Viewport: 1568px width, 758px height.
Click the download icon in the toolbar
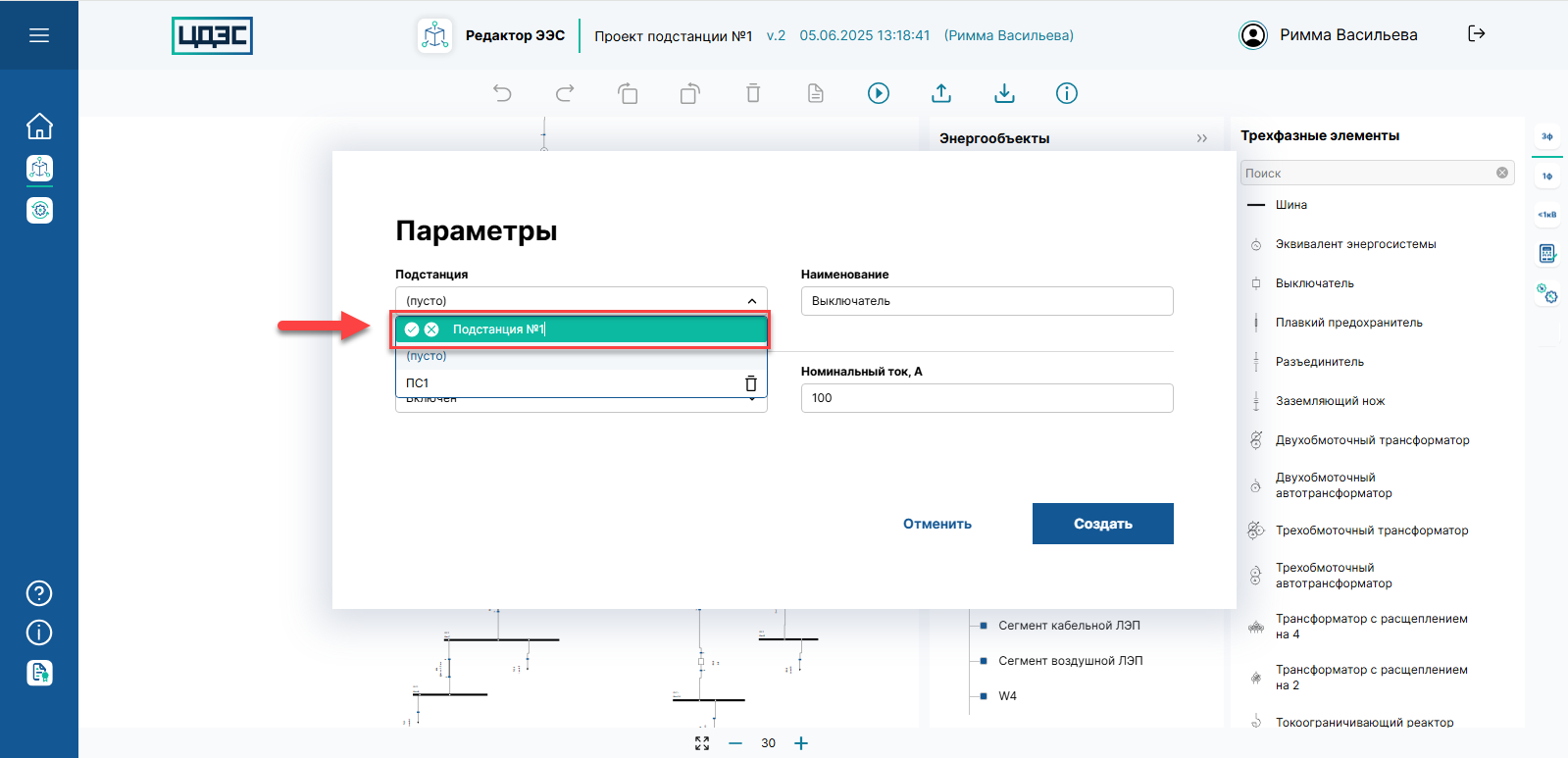click(1004, 93)
